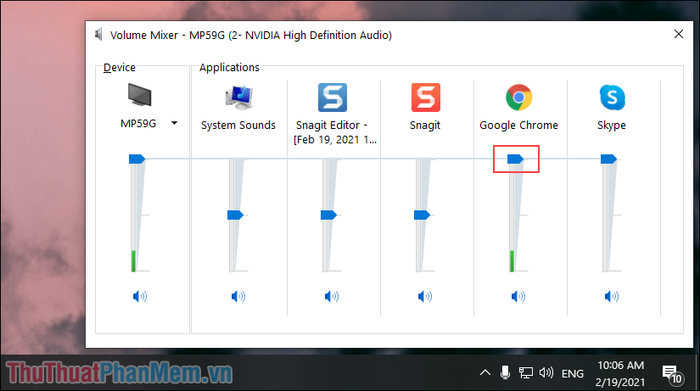
Task: Click the Google Chrome label
Action: coord(519,125)
